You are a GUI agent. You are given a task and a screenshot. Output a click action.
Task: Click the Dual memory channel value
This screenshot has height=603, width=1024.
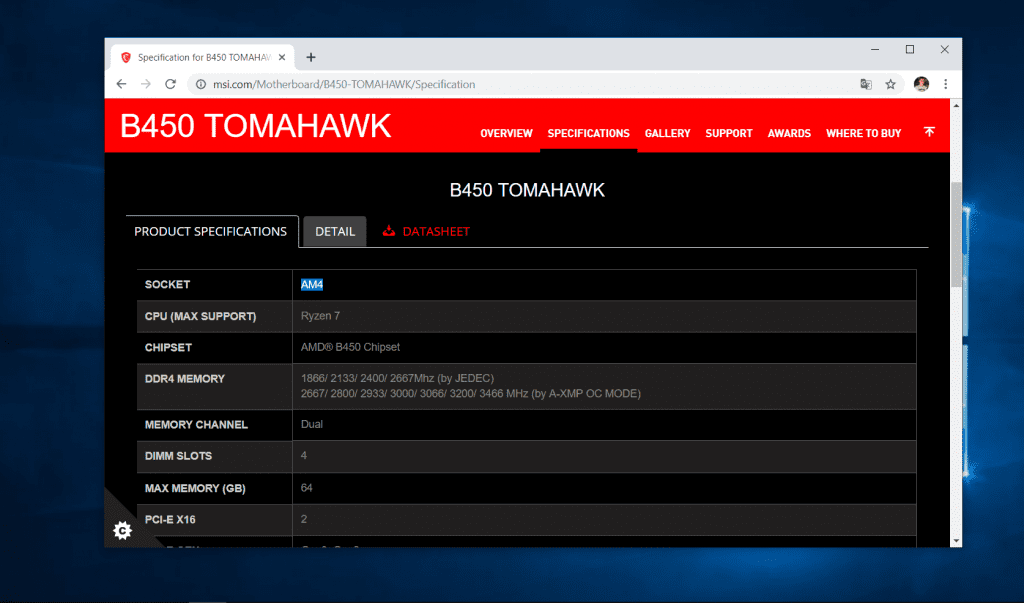coord(312,424)
